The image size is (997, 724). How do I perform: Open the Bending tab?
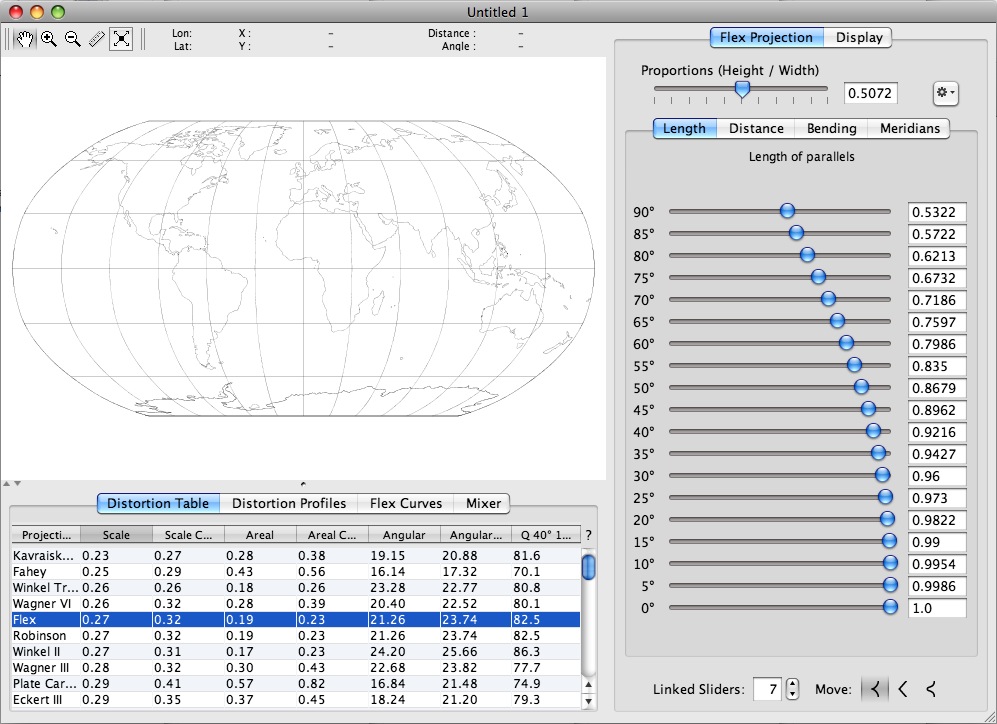pos(831,128)
